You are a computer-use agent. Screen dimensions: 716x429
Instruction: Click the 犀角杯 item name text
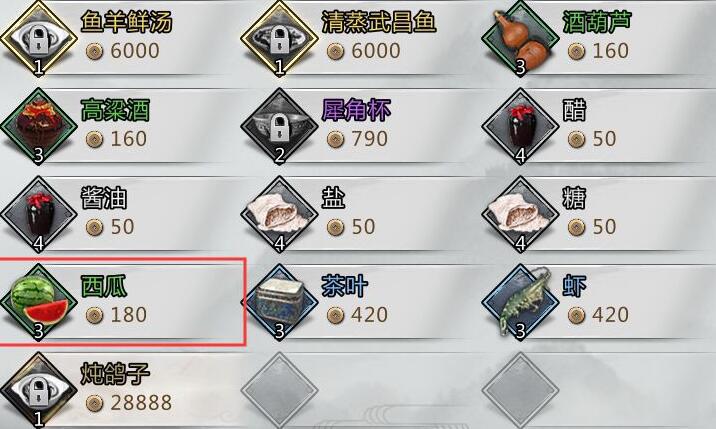click(x=356, y=110)
